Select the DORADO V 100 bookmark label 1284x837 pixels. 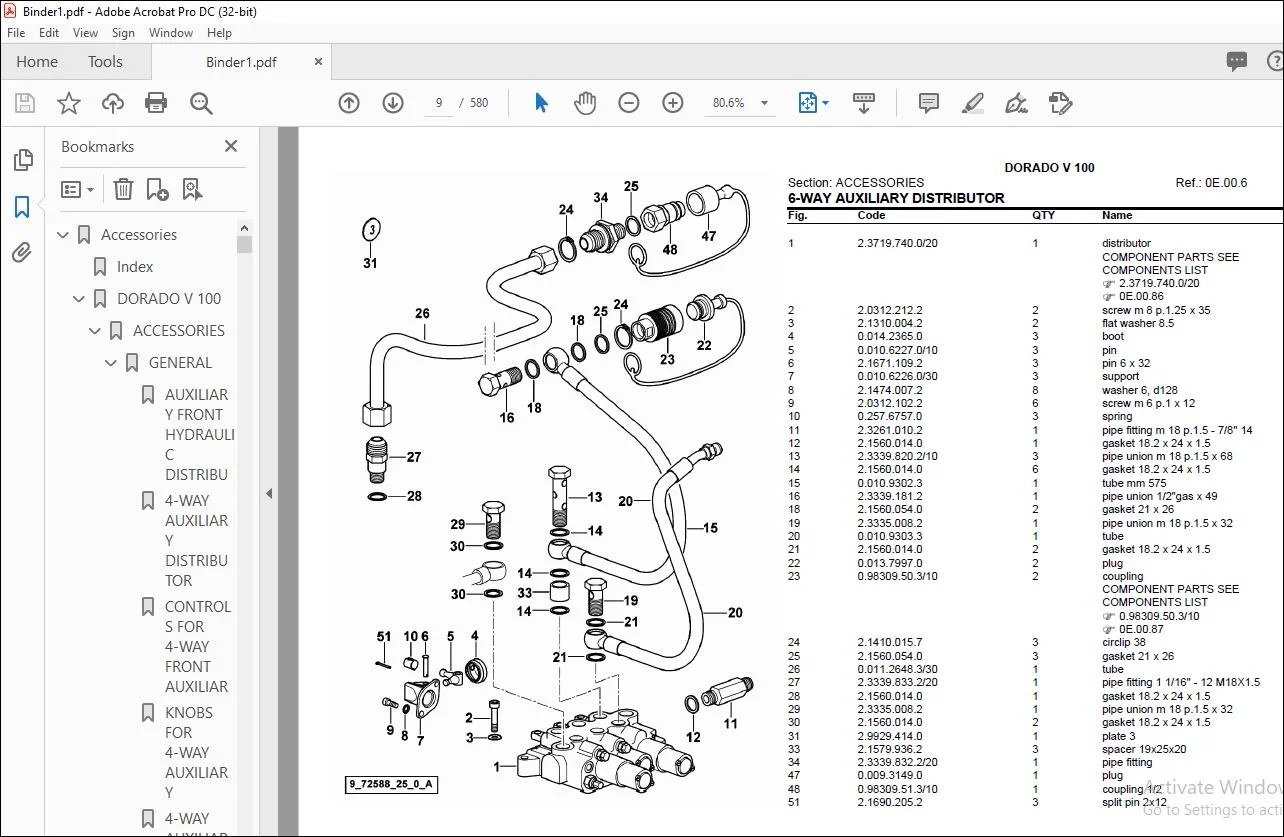169,299
